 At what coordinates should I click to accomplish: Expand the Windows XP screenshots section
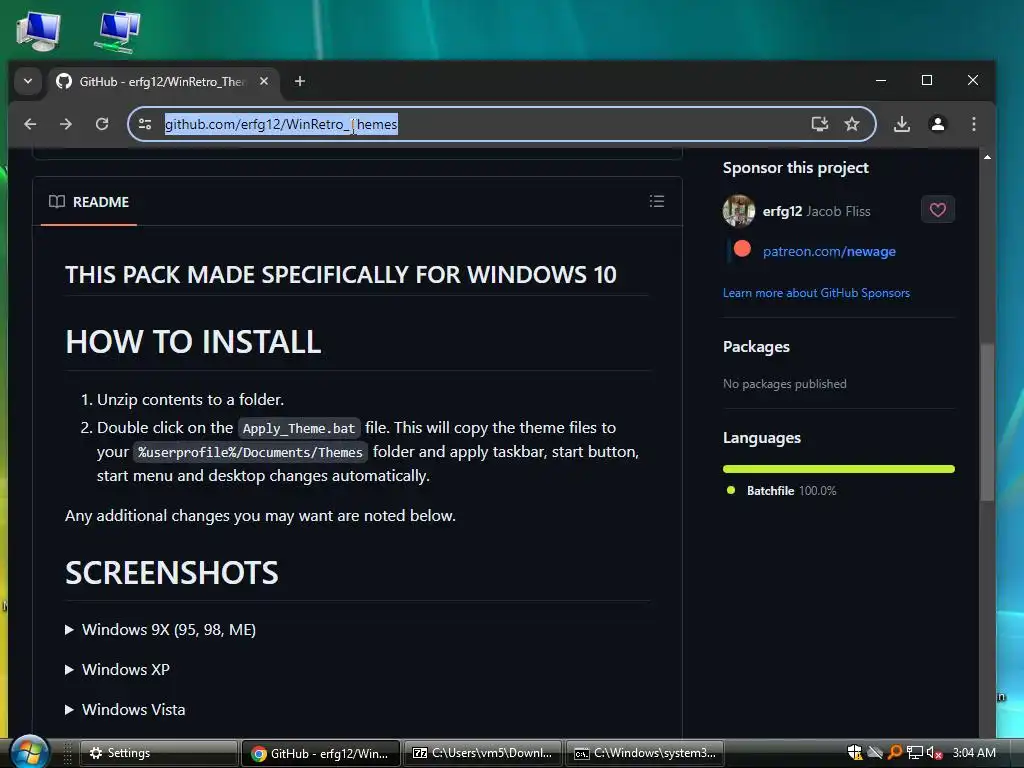pyautogui.click(x=118, y=669)
